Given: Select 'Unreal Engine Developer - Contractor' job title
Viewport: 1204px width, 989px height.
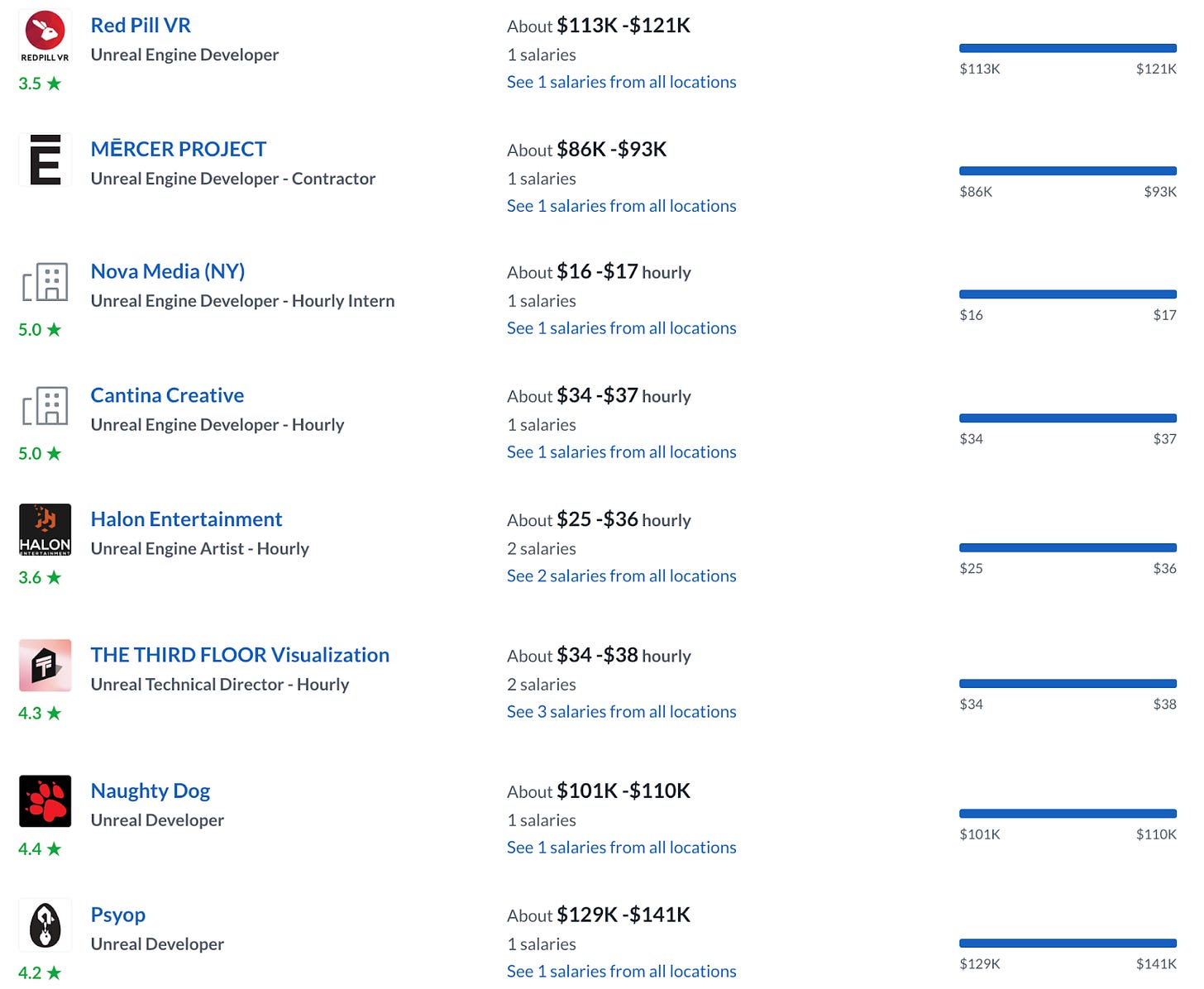Looking at the screenshot, I should (233, 179).
